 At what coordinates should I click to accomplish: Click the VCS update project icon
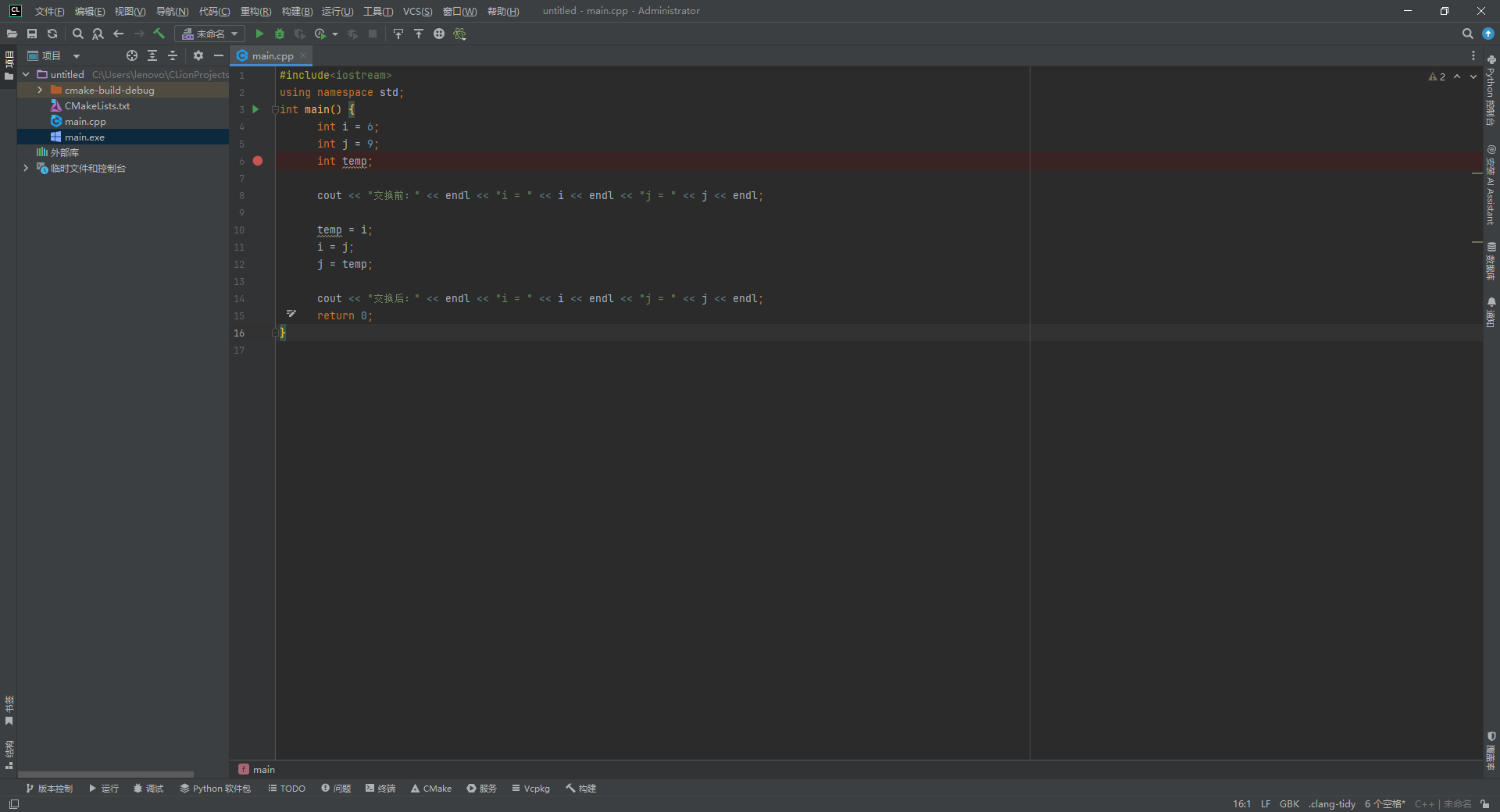tap(398, 34)
